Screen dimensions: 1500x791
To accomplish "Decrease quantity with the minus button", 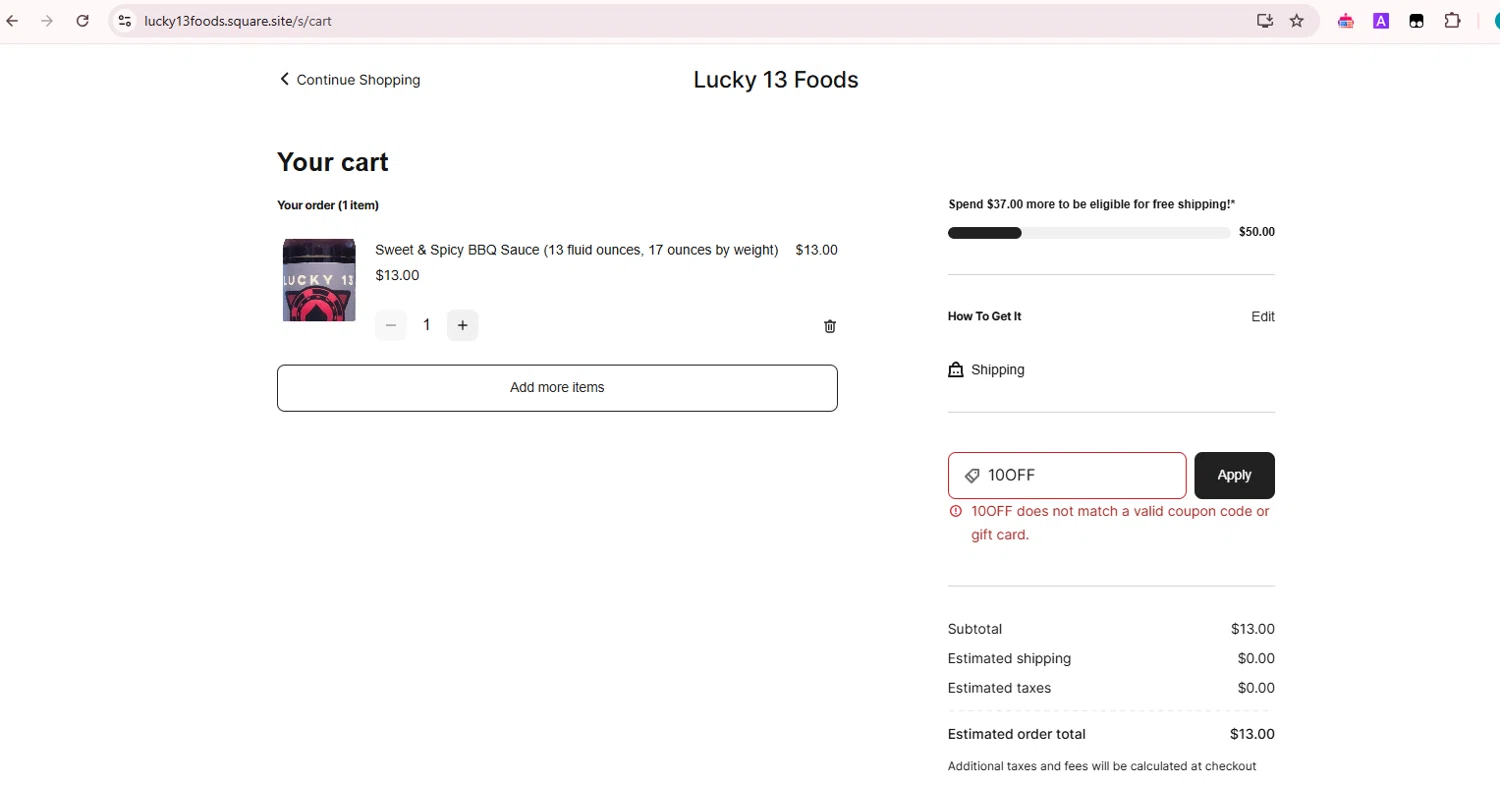I will 391,325.
